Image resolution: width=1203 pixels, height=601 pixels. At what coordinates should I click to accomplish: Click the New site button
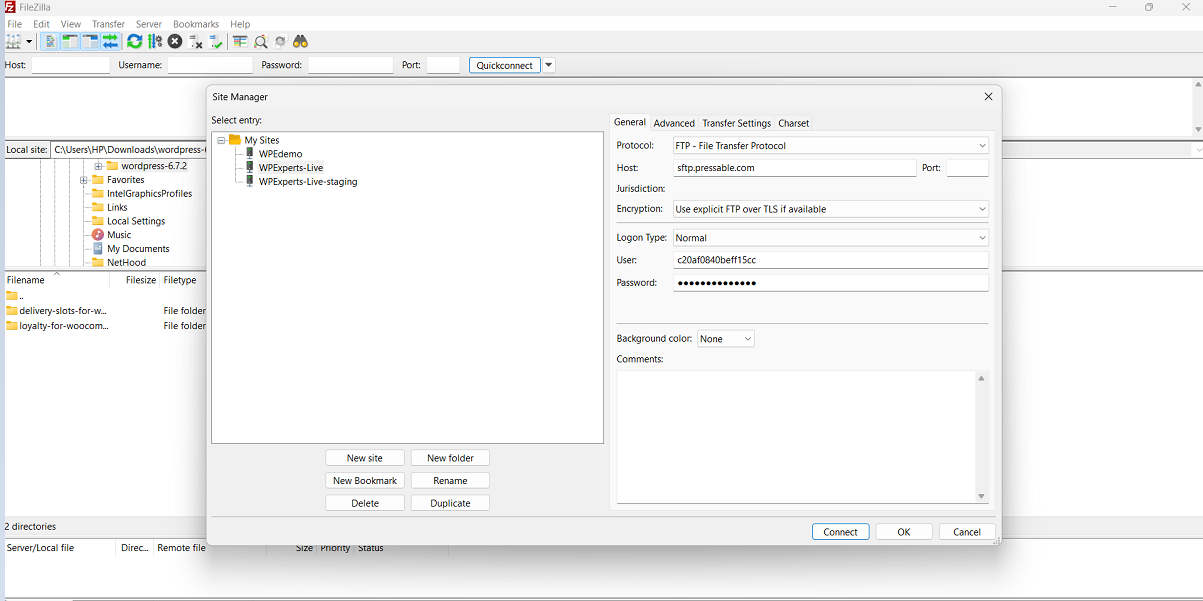tap(364, 457)
